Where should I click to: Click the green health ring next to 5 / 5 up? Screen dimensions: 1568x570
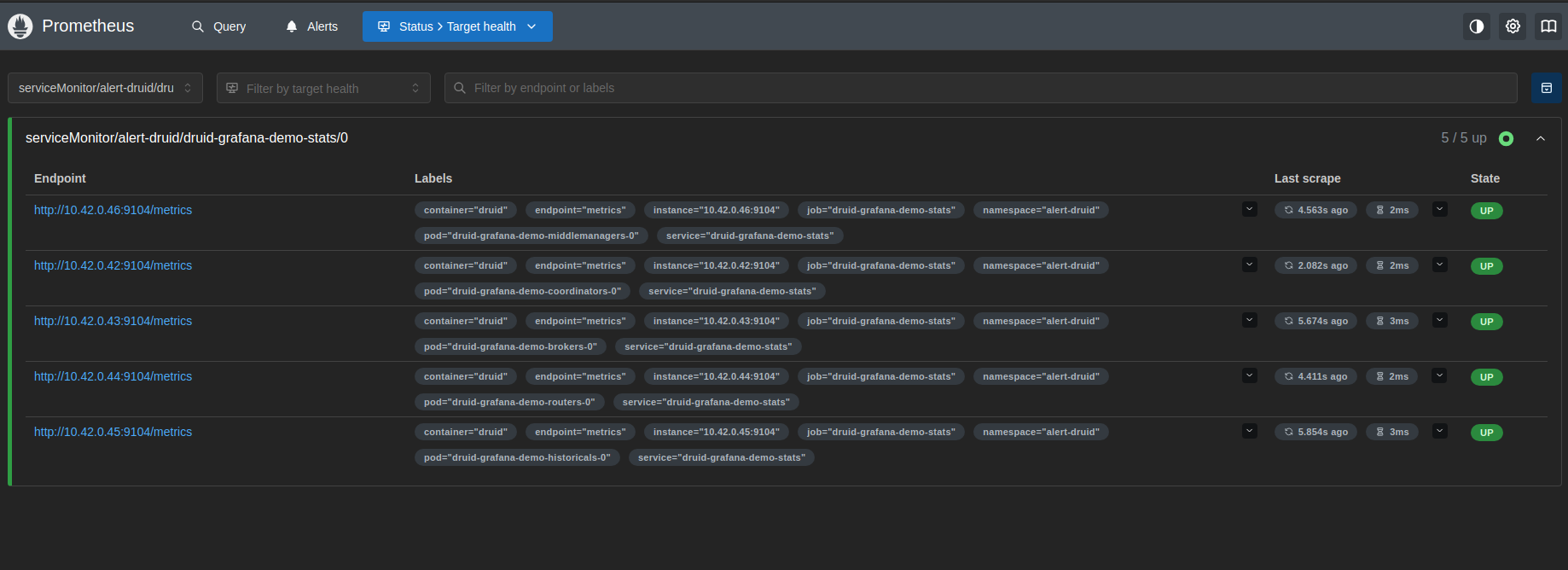[1507, 138]
